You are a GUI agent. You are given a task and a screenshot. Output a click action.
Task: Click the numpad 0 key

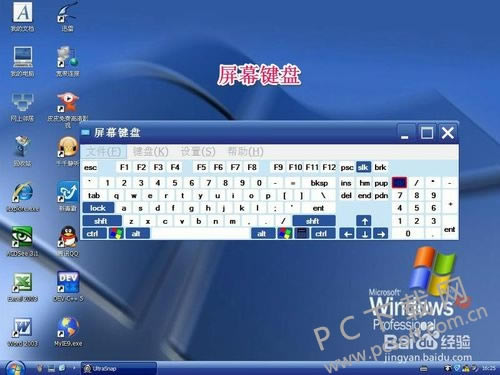(408, 234)
